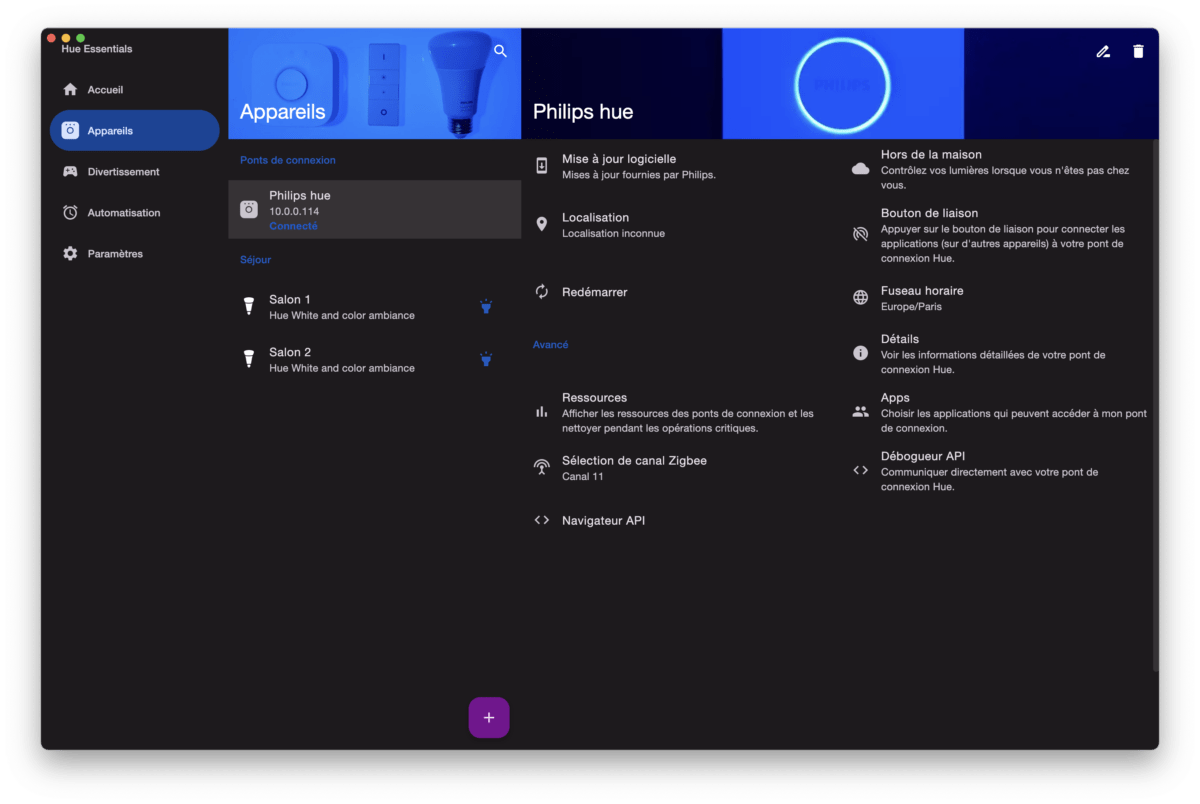Click the bar chart Ressources icon
1200x804 pixels.
542,412
